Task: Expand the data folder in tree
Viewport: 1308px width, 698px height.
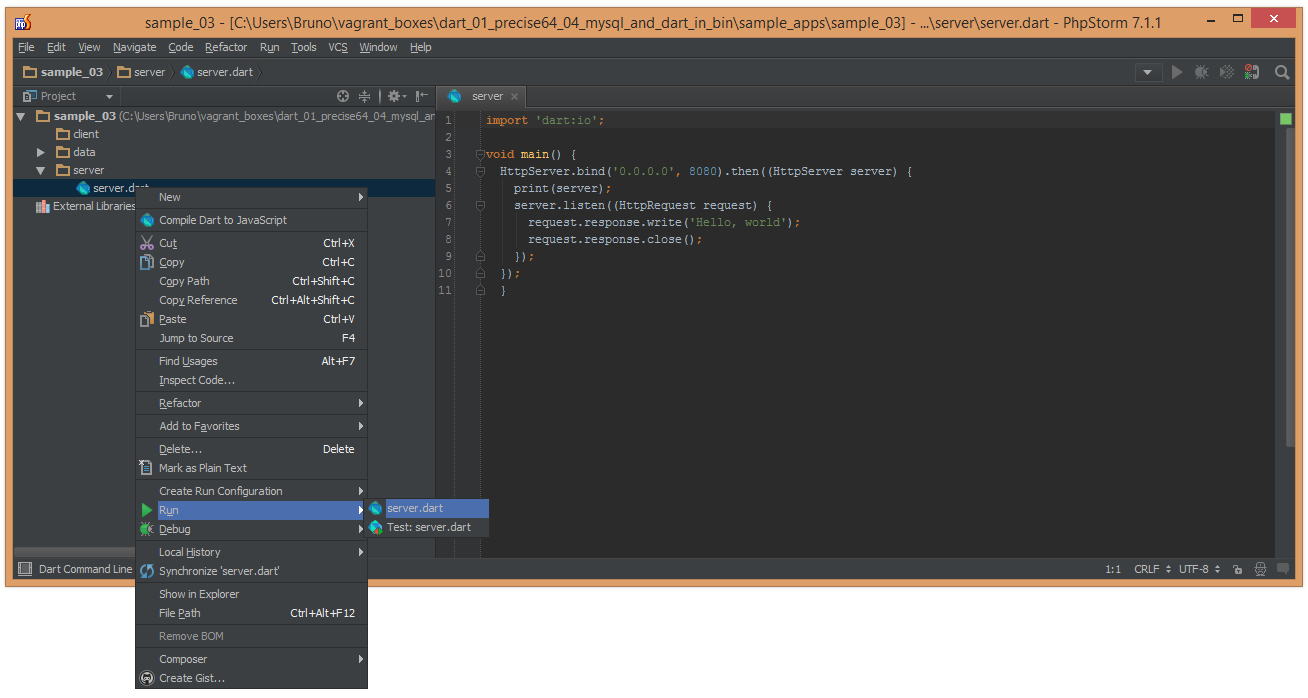Action: (x=41, y=152)
